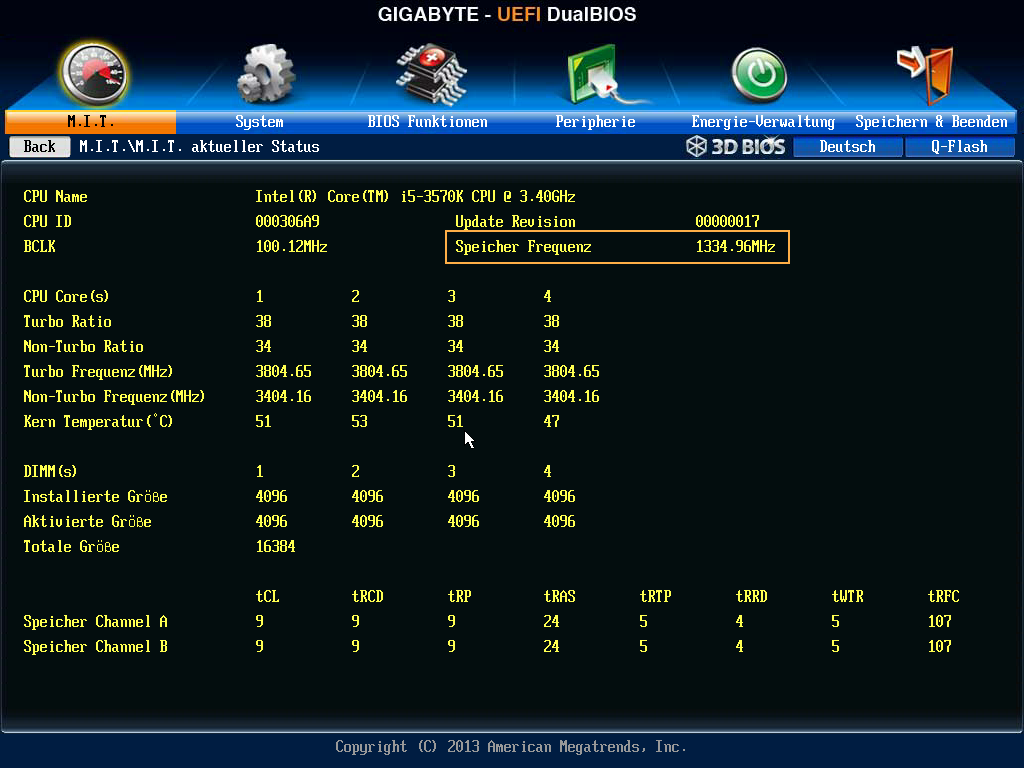
Task: Click the Installierte Größe label
Action: [x=95, y=496]
